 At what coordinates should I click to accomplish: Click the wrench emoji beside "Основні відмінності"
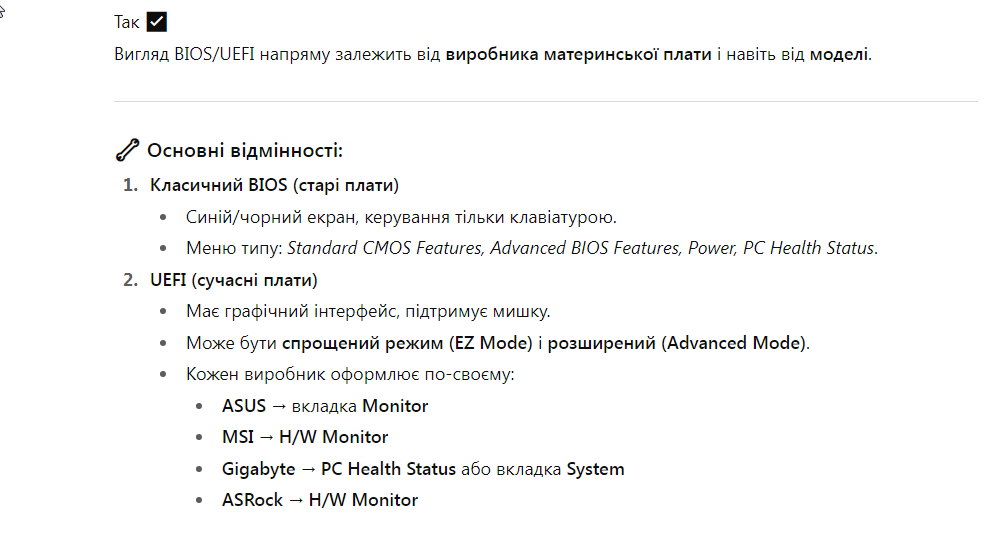(x=127, y=150)
